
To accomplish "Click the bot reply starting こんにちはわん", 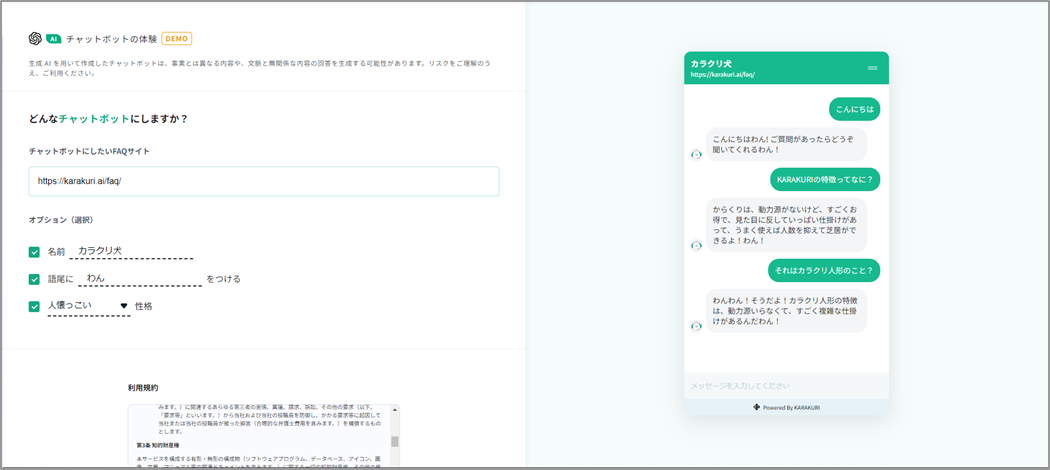I will (x=787, y=144).
